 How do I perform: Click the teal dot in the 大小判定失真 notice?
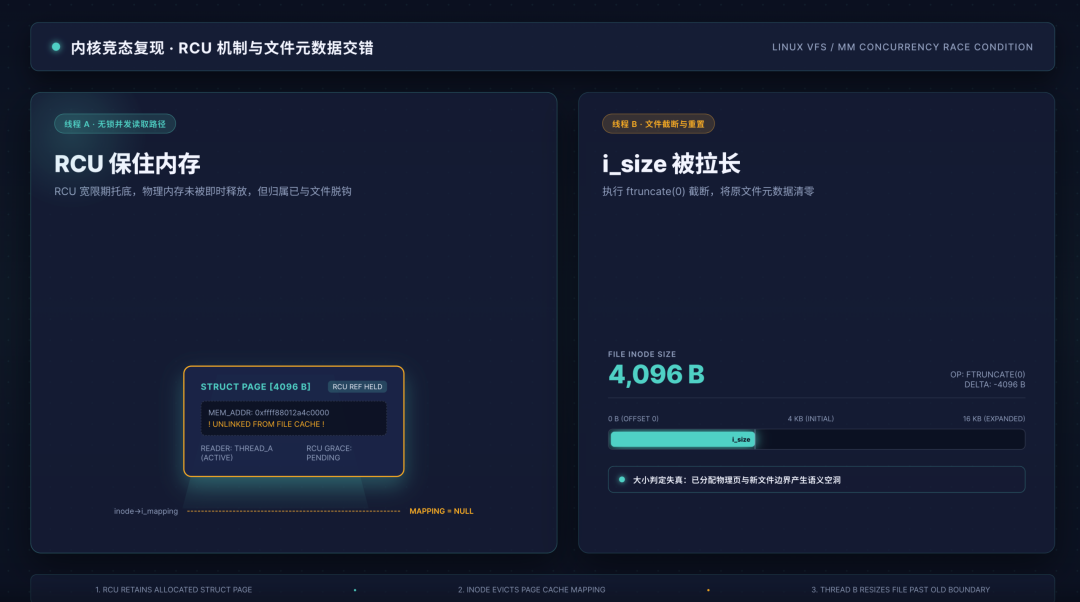622,479
